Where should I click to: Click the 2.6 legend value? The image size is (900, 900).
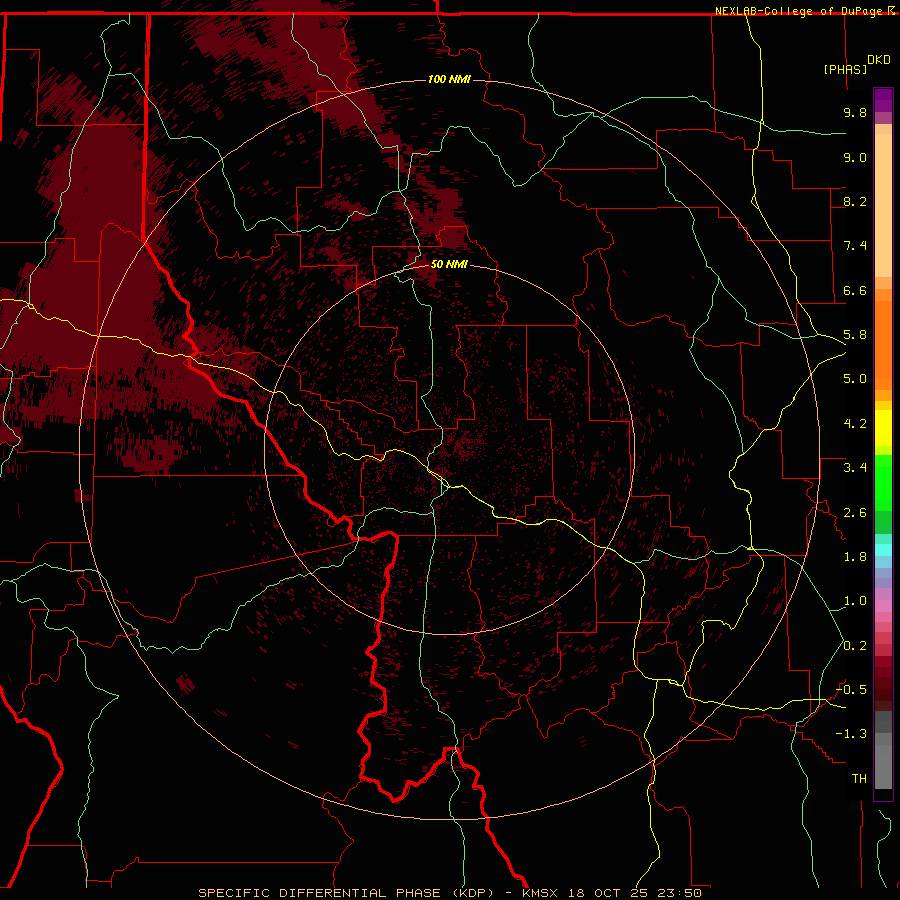pyautogui.click(x=855, y=513)
